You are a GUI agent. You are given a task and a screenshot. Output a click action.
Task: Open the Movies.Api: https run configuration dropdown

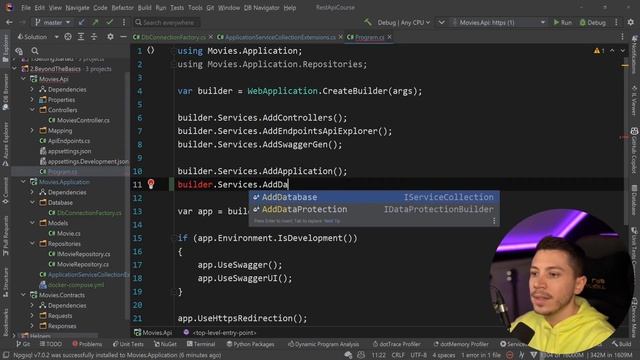click(499, 22)
